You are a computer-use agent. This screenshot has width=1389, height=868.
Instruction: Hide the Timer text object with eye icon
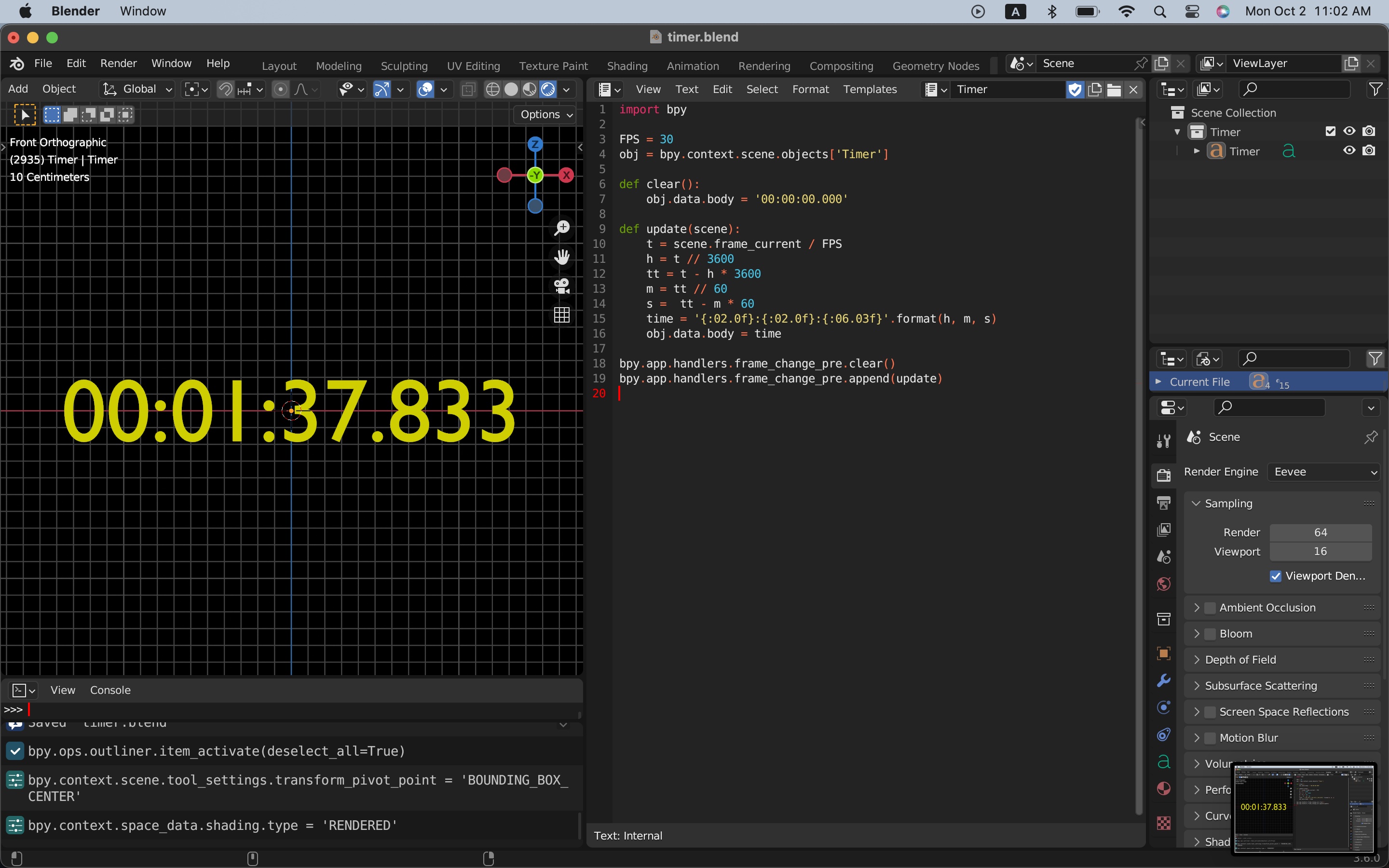(x=1349, y=151)
